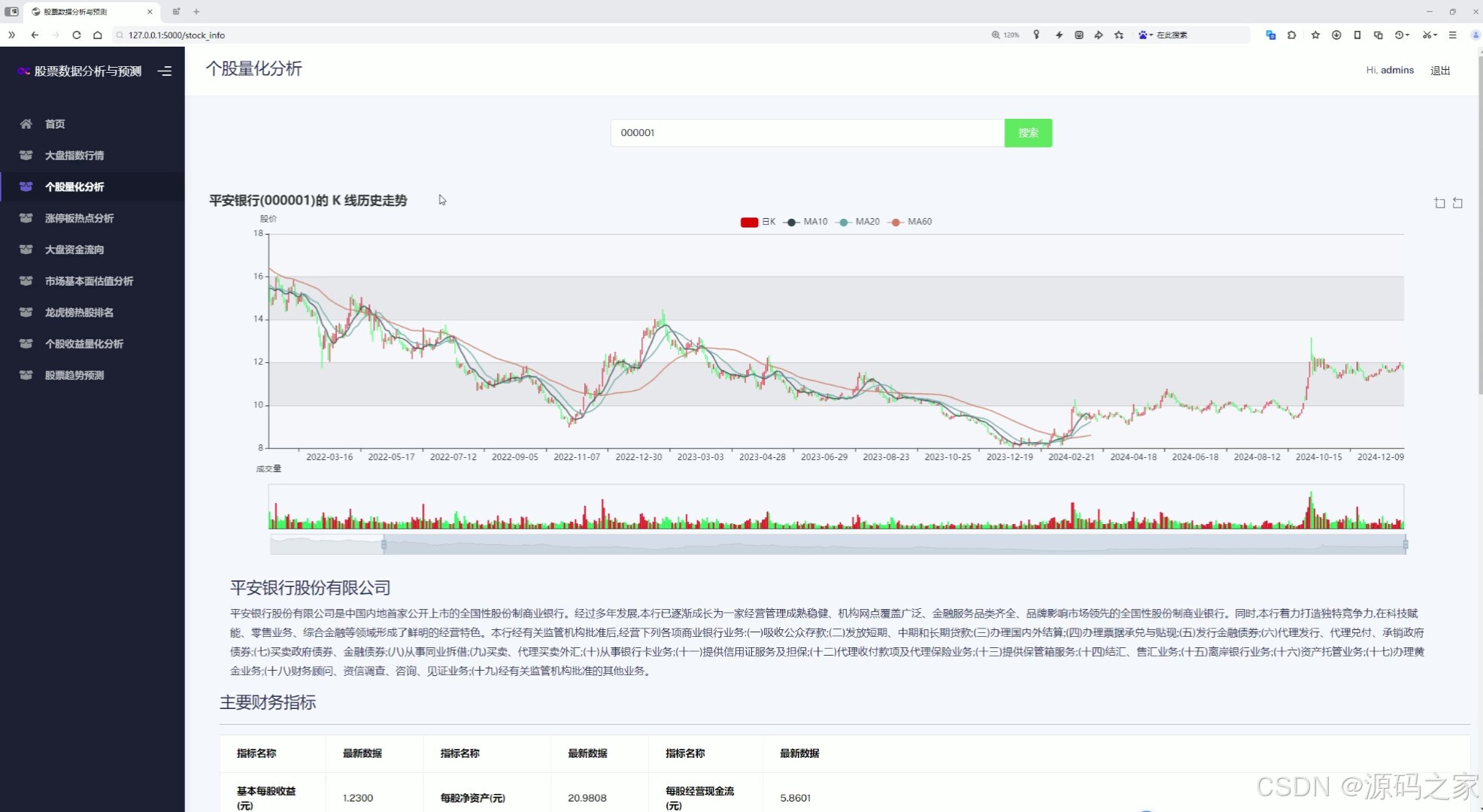Collapse sidebar using the hamburger menu icon

point(165,71)
